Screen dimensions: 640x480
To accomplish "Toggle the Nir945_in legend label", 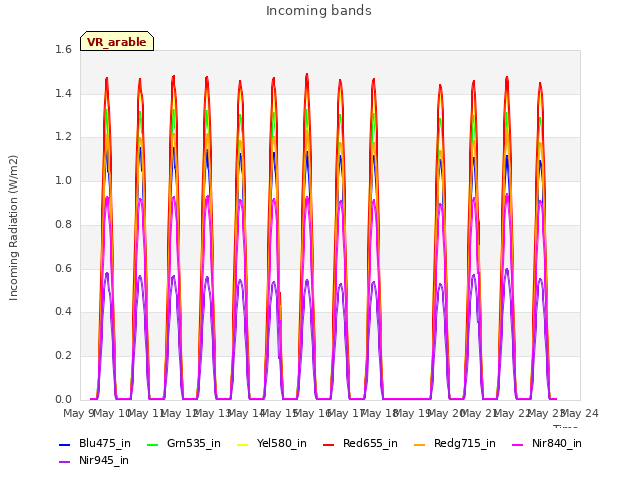I will [x=104, y=461].
